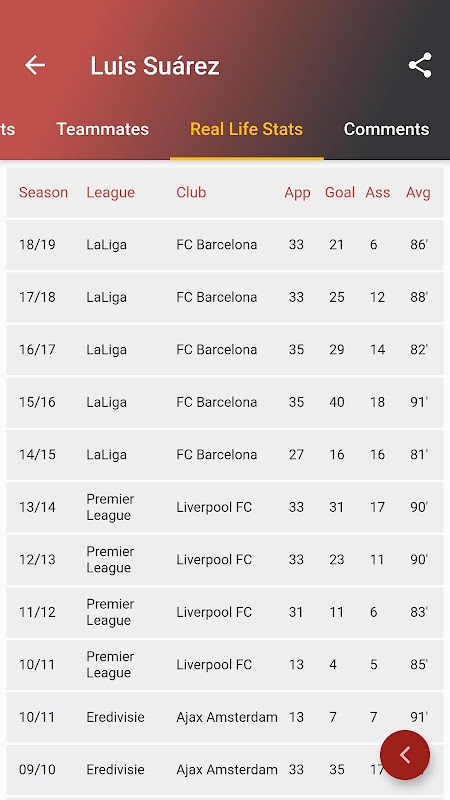The image size is (450, 800).
Task: Select the 18/19 LaLiga season row
Action: 225,244
